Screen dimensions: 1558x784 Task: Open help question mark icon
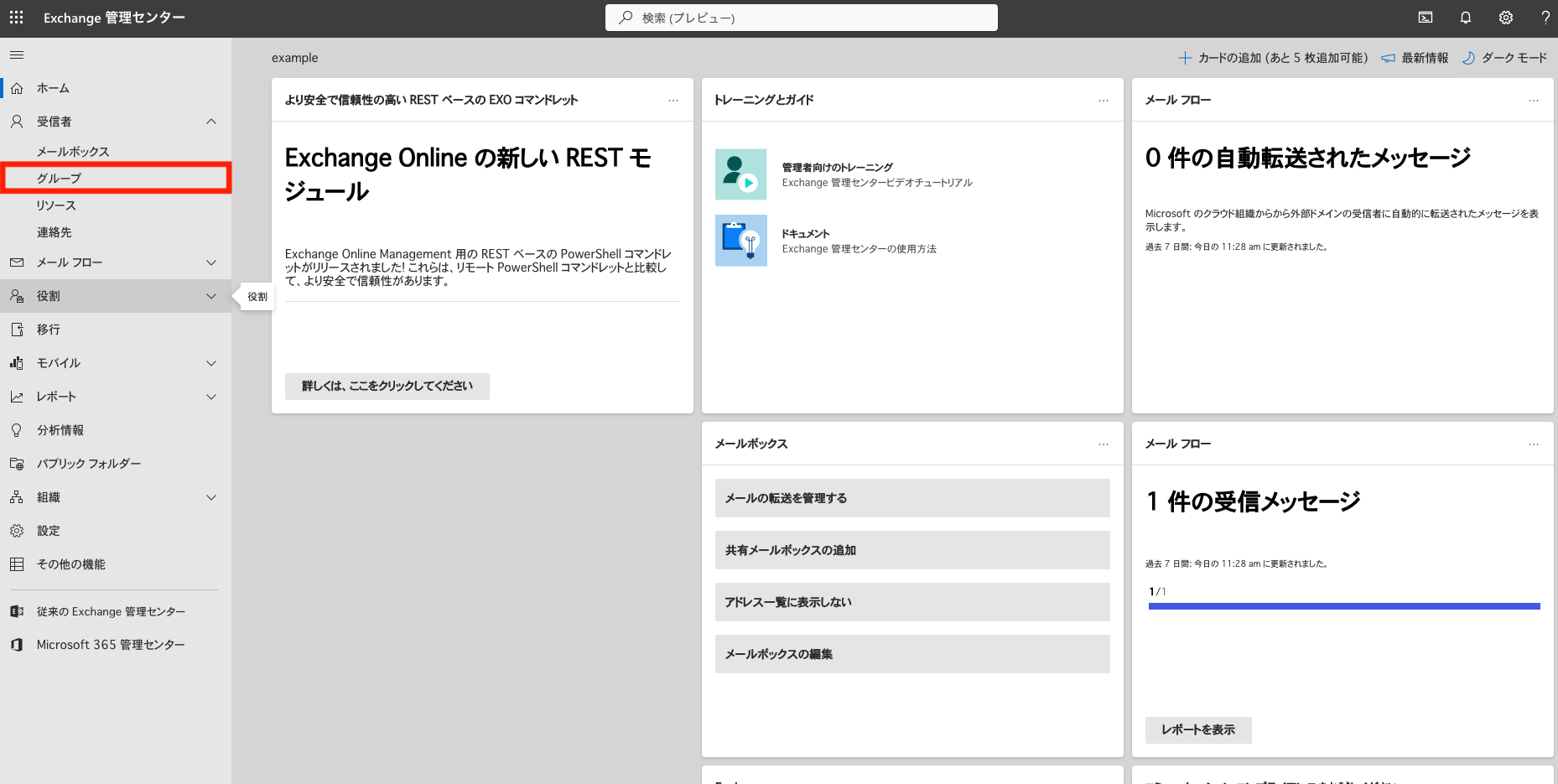tap(1545, 18)
